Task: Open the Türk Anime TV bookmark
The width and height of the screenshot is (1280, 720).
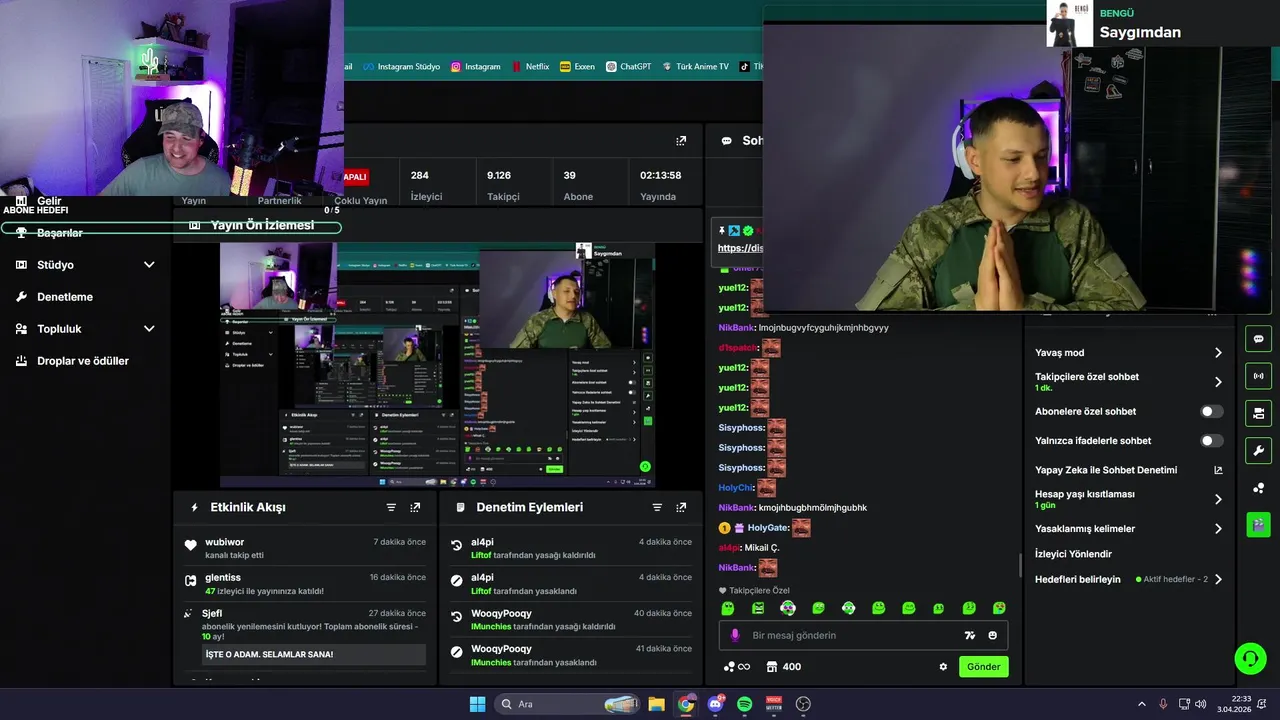Action: coord(695,67)
